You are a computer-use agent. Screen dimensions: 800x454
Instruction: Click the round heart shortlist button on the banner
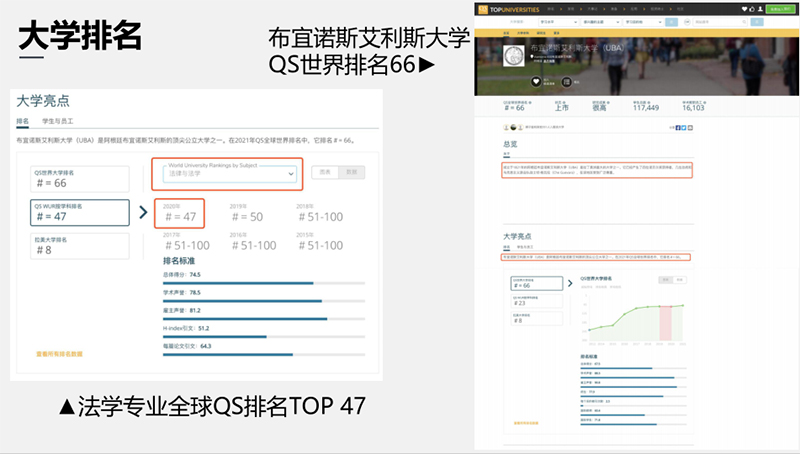tap(536, 82)
